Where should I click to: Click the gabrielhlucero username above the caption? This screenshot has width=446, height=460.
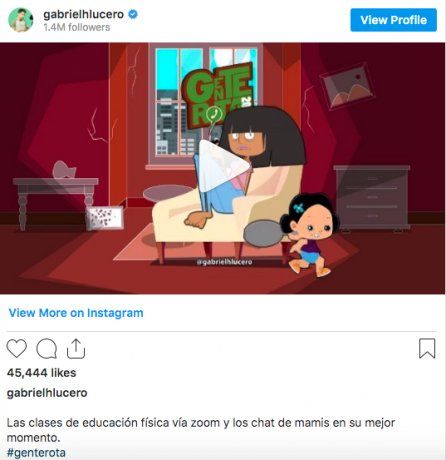click(x=47, y=393)
